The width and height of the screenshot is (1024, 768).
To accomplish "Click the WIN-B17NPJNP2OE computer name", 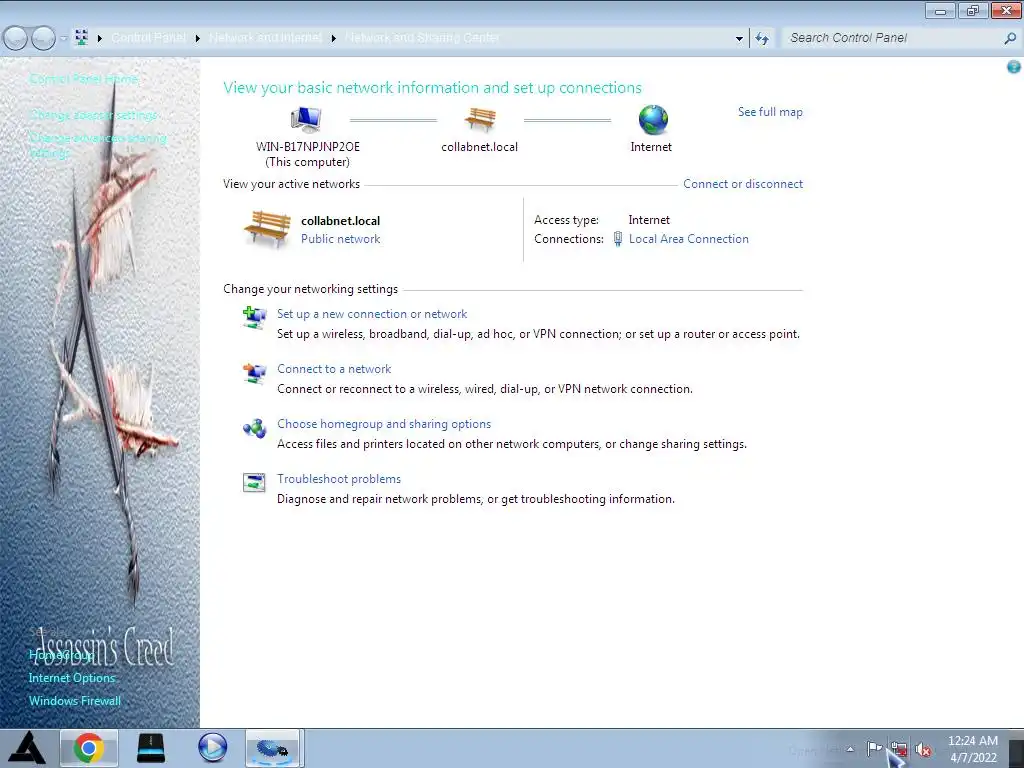I will pyautogui.click(x=308, y=147).
